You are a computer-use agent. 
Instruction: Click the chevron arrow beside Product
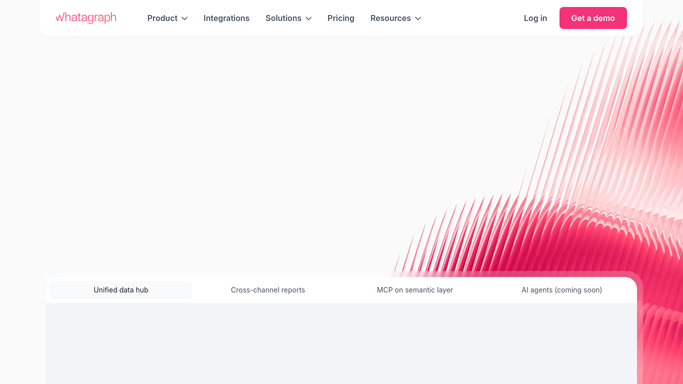click(x=185, y=19)
